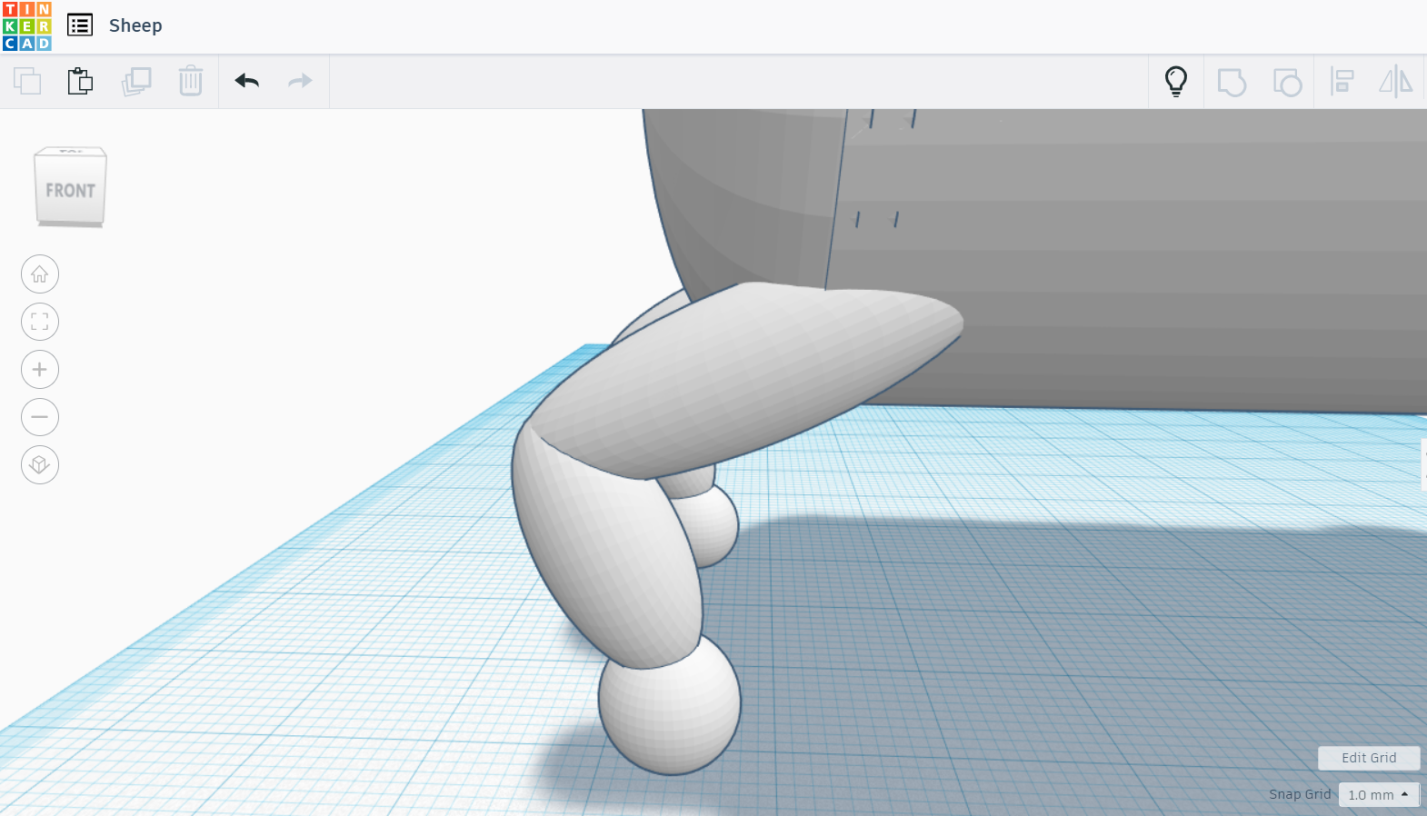Open the Tinkercad home logo
This screenshot has height=816, width=1427.
(x=27, y=26)
